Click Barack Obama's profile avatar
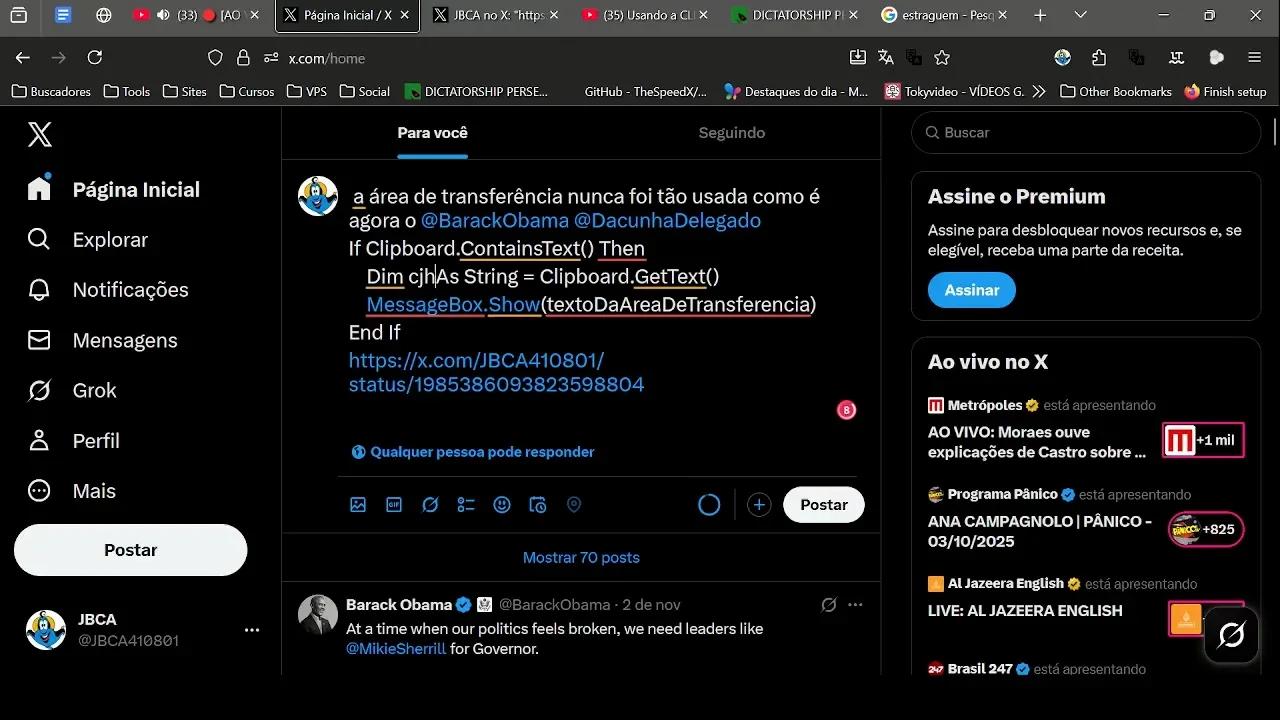Screen dimensions: 1280x720 point(318,615)
